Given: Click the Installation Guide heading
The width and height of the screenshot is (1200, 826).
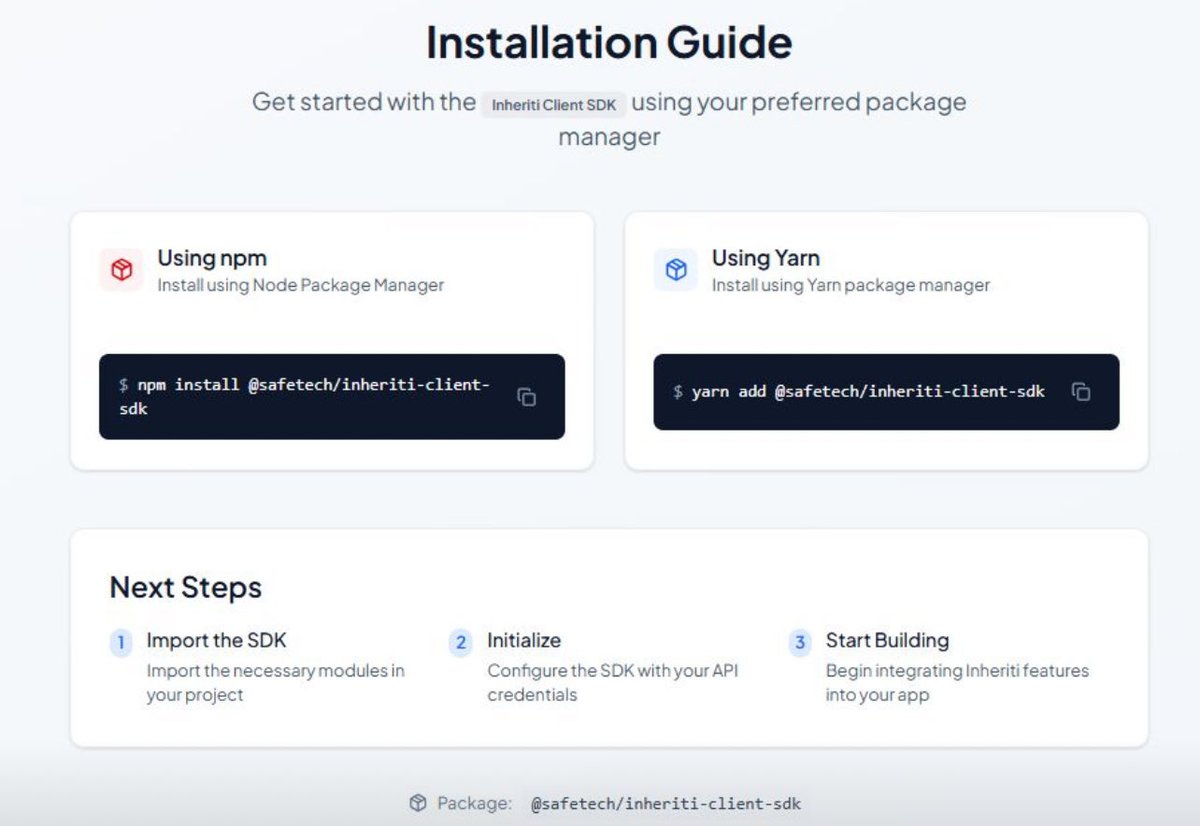Looking at the screenshot, I should pos(609,43).
